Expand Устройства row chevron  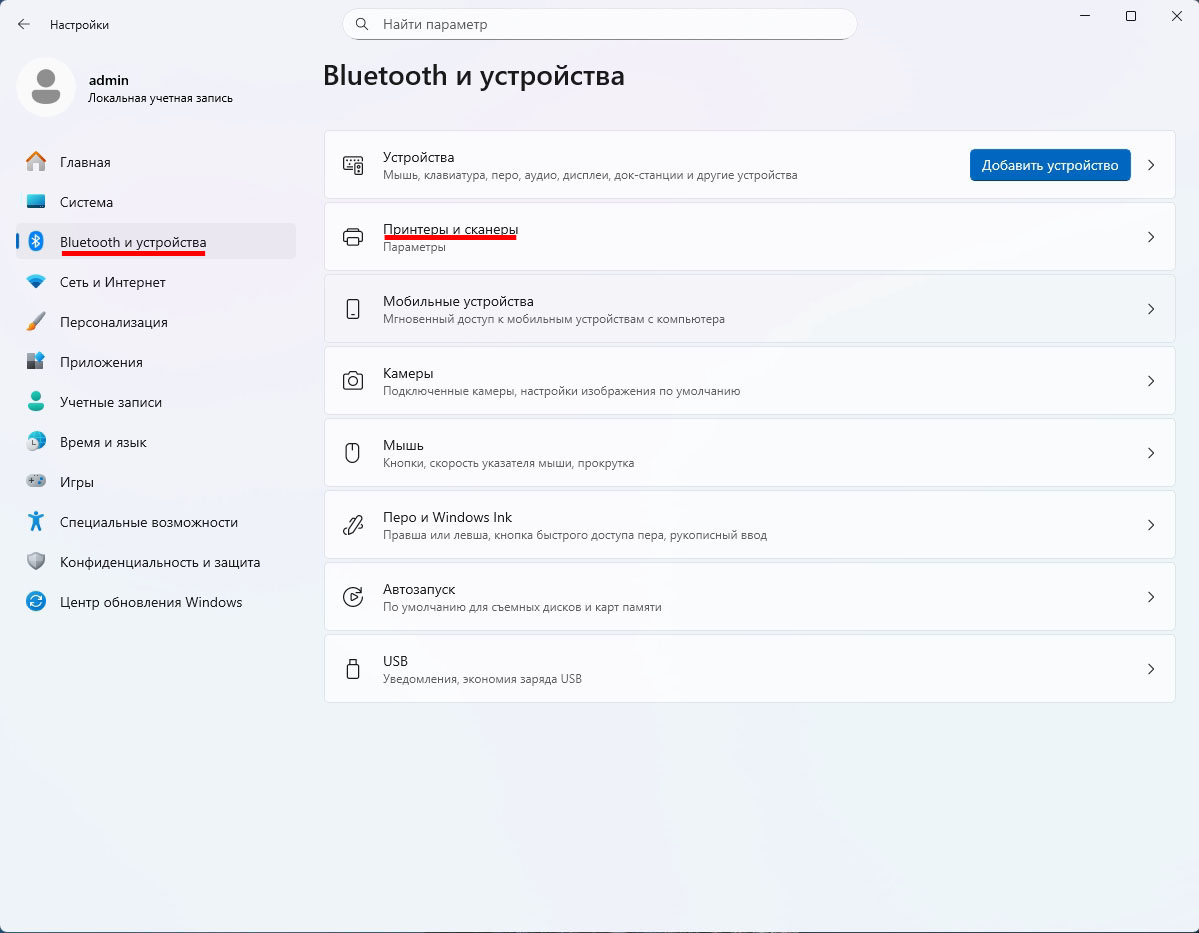tap(1151, 165)
